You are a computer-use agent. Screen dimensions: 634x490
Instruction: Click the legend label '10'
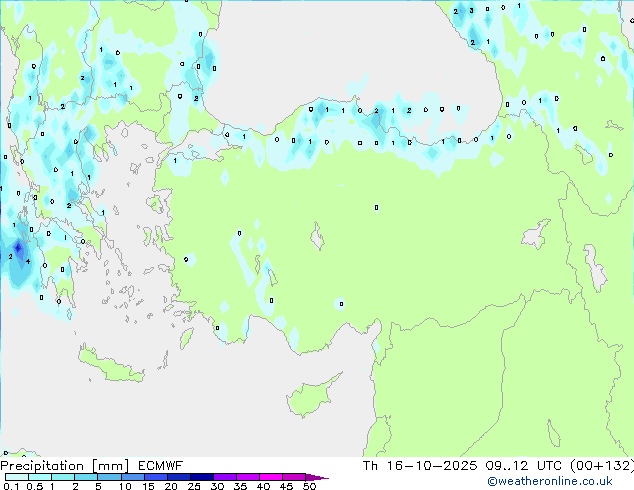click(x=125, y=486)
